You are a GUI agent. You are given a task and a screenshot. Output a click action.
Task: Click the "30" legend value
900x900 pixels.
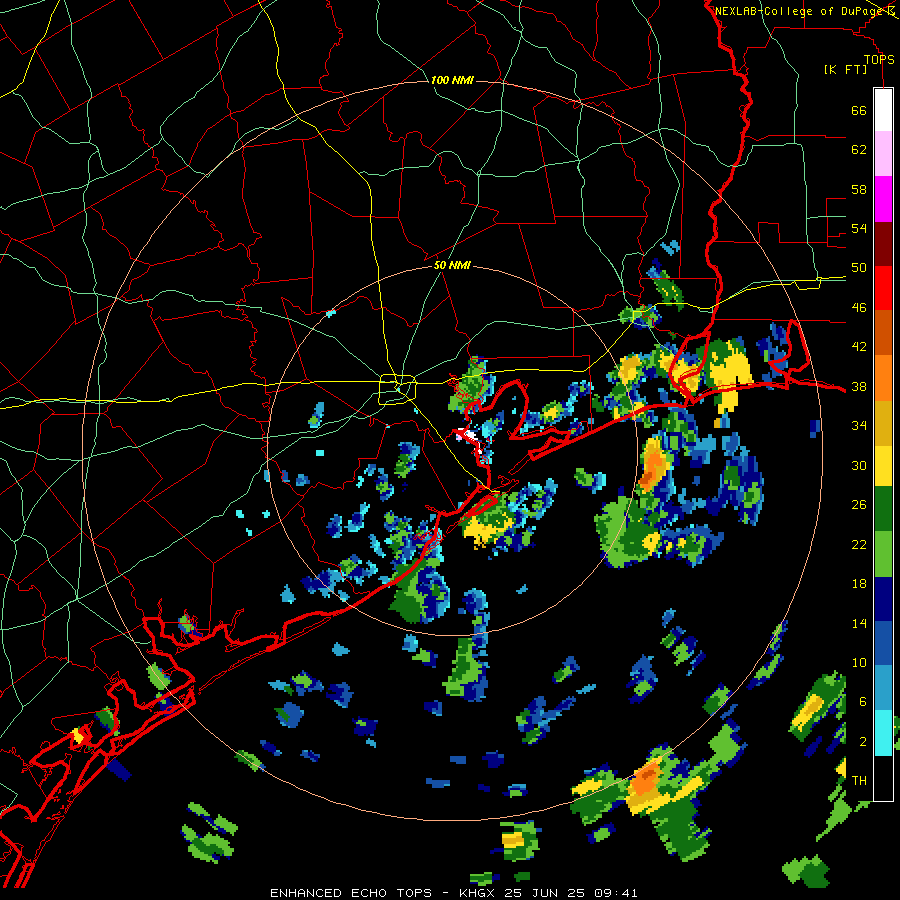pyautogui.click(x=859, y=465)
